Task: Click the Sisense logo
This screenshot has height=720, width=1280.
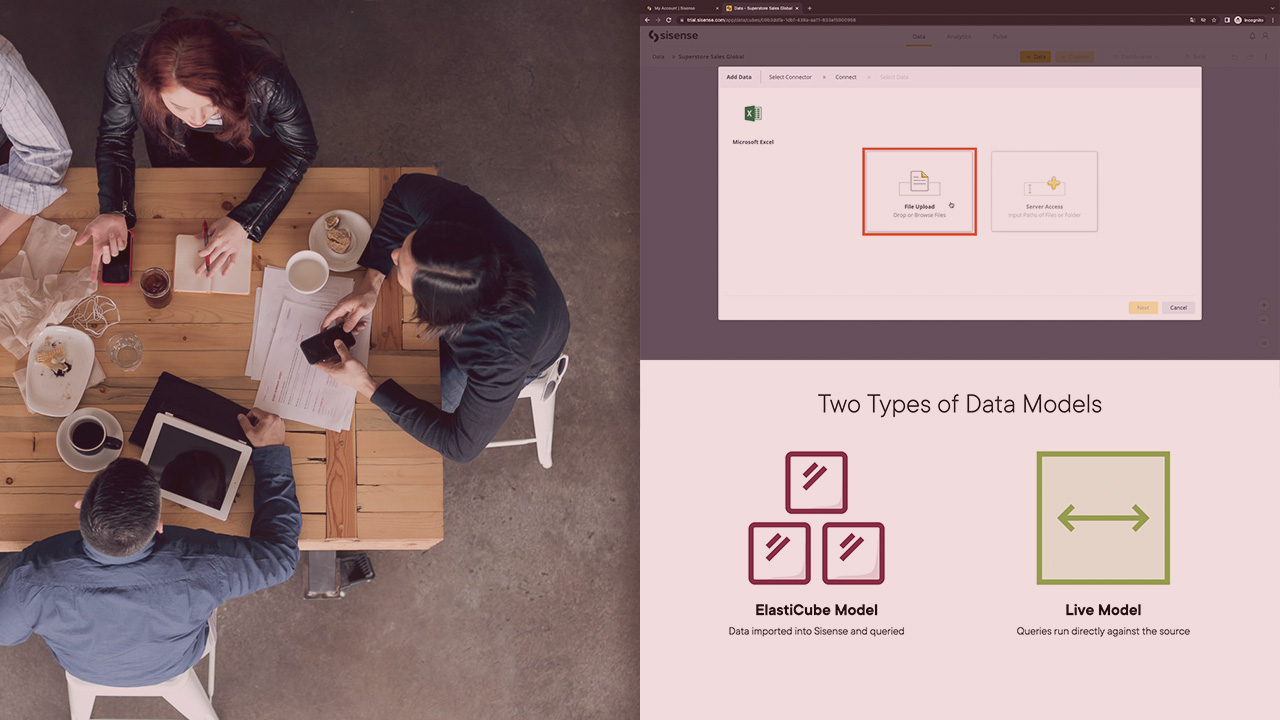Action: pos(673,36)
